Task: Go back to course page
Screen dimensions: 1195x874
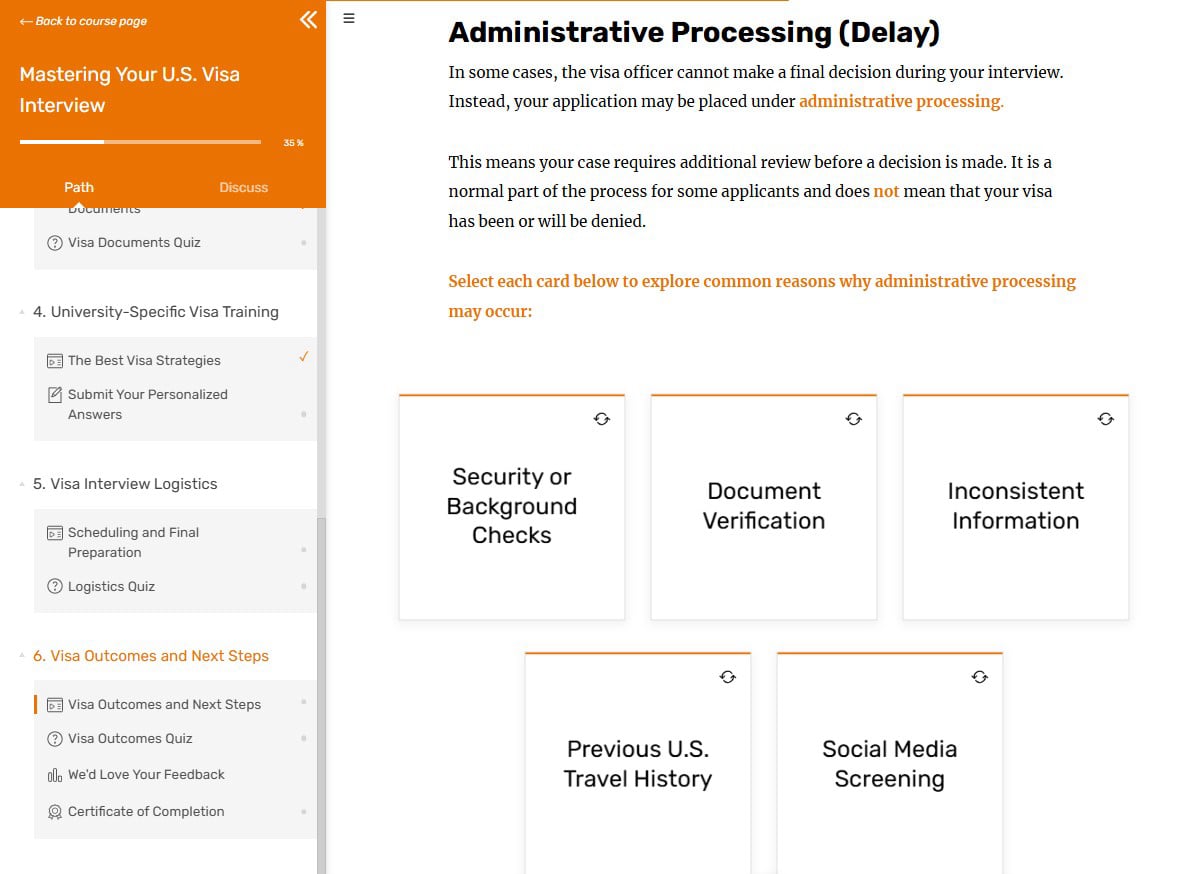Action: pyautogui.click(x=83, y=21)
